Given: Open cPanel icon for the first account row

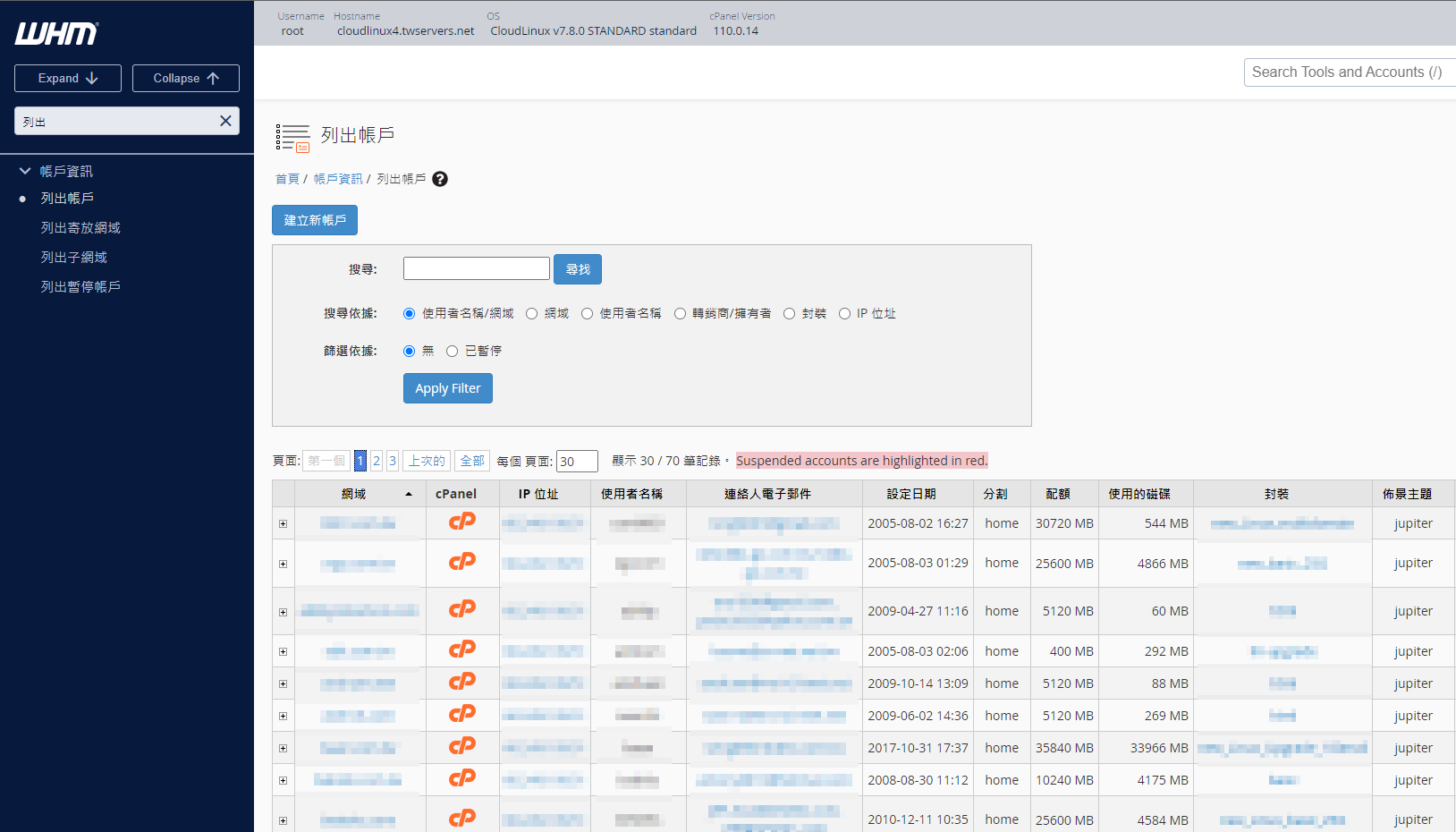Looking at the screenshot, I should 461,522.
